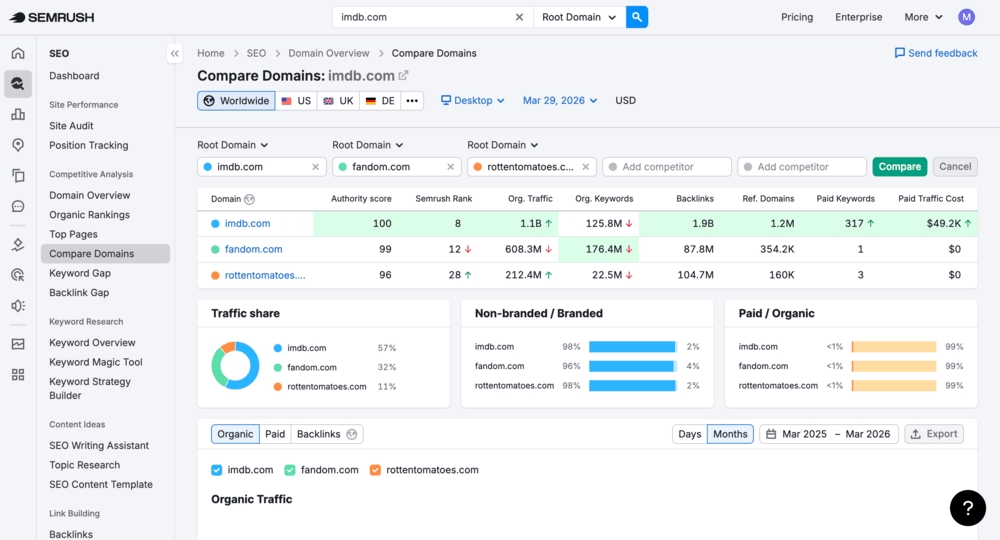Viewport: 1000px width, 540px height.
Task: Click first Add competitor input field
Action: point(666,167)
